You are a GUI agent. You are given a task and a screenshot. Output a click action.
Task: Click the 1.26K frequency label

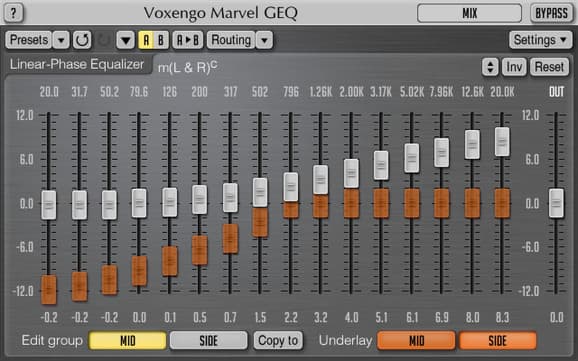tap(320, 92)
